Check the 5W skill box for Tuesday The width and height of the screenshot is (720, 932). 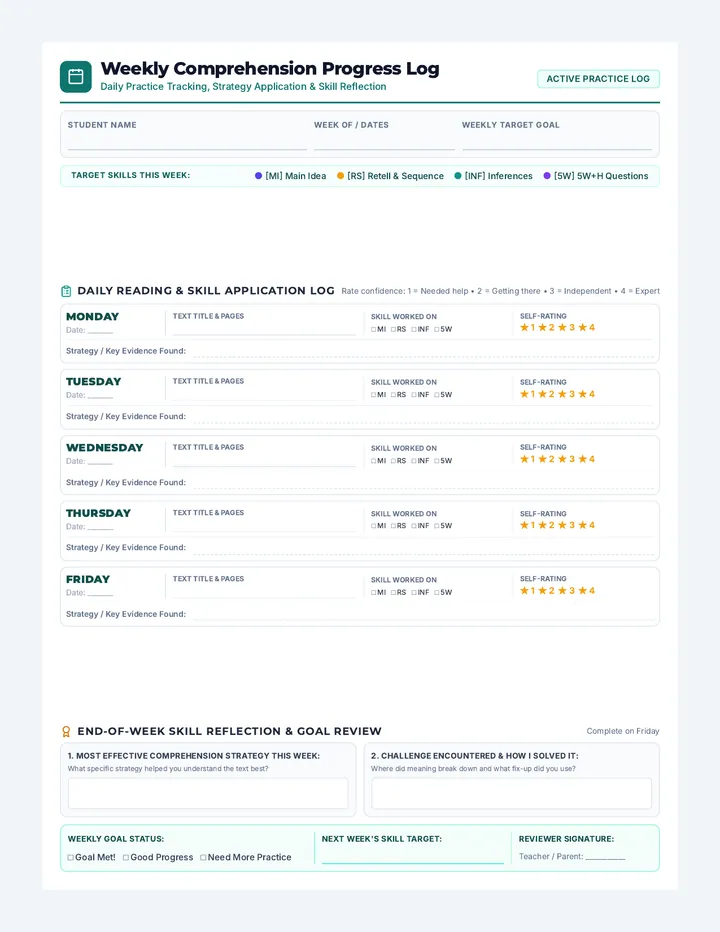click(x=437, y=395)
